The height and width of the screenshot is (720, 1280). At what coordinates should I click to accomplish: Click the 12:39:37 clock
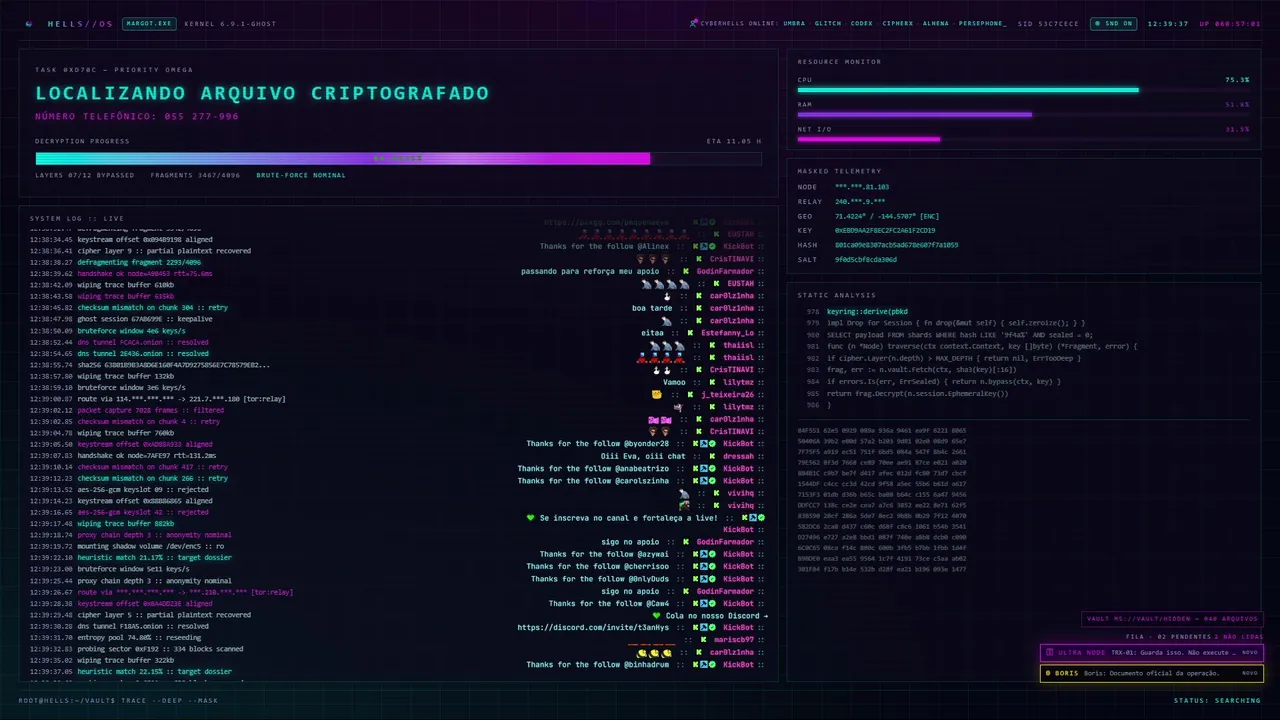1168,23
